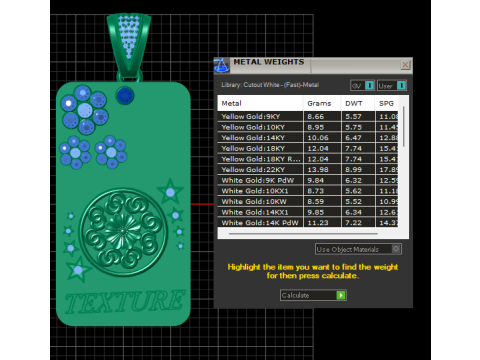The image size is (480, 360).
Task: Click DWT value 7.22
Action: [x=353, y=223]
